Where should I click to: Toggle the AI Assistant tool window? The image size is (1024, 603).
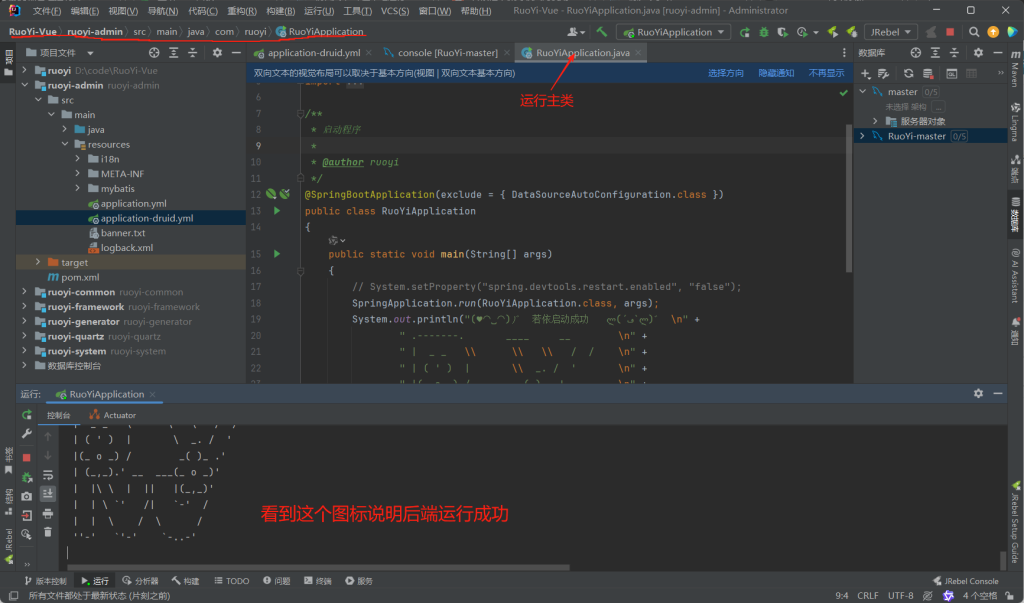(1016, 275)
